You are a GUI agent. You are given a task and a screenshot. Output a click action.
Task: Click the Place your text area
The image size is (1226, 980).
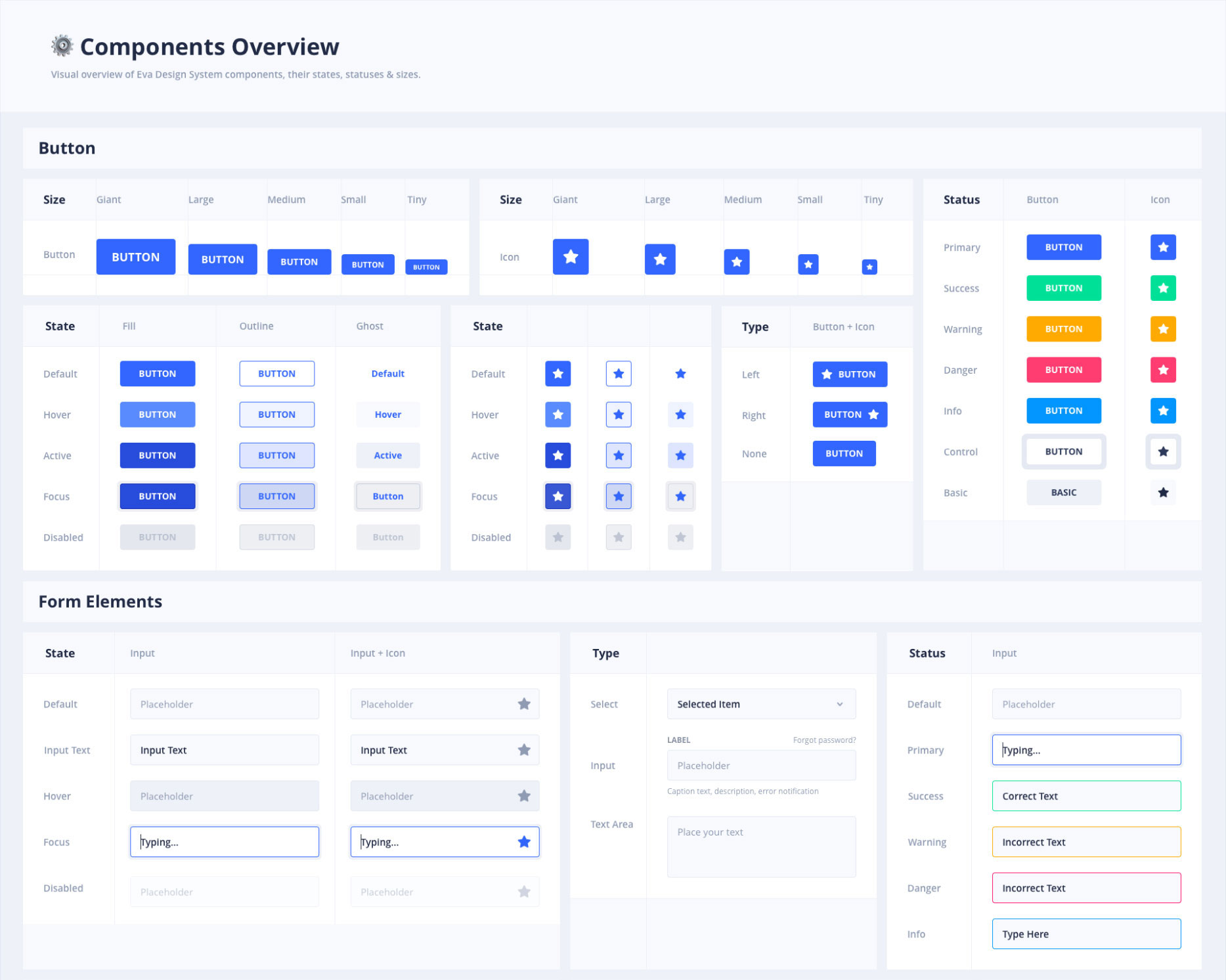[x=761, y=847]
